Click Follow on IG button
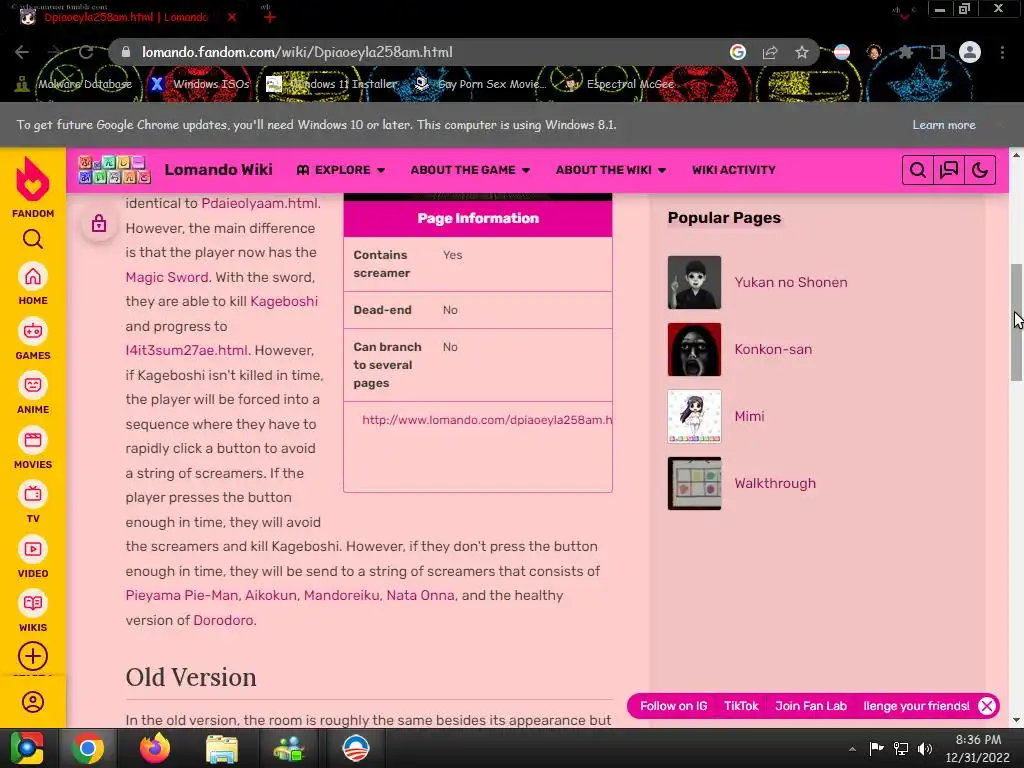 point(673,706)
